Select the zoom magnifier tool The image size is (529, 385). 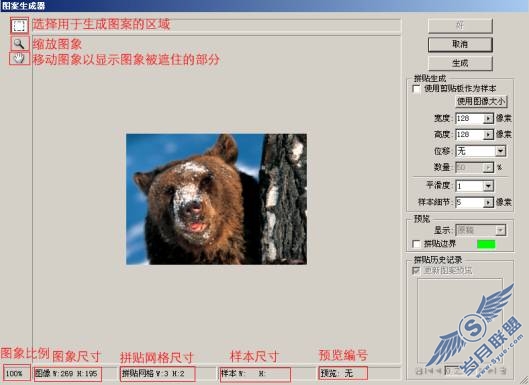click(x=19, y=44)
